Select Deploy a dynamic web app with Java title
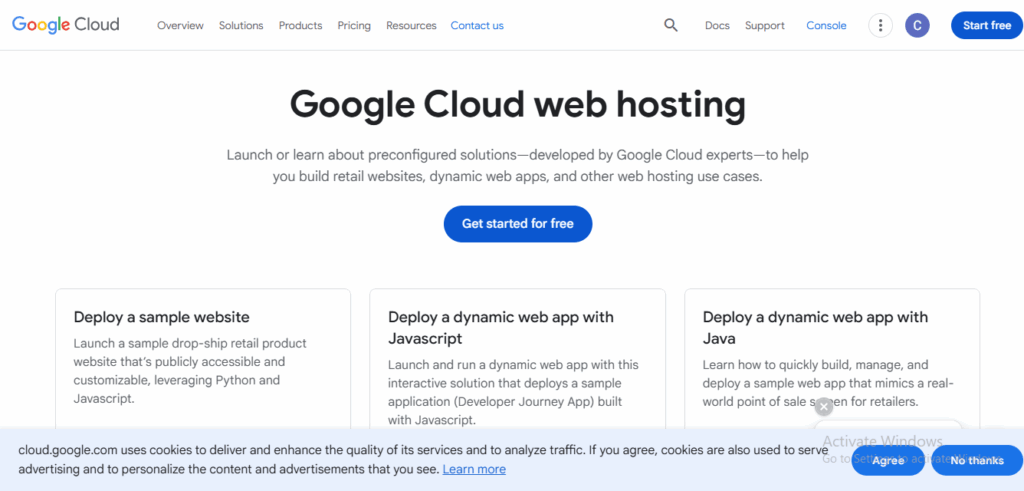This screenshot has width=1024, height=491. [x=815, y=328]
